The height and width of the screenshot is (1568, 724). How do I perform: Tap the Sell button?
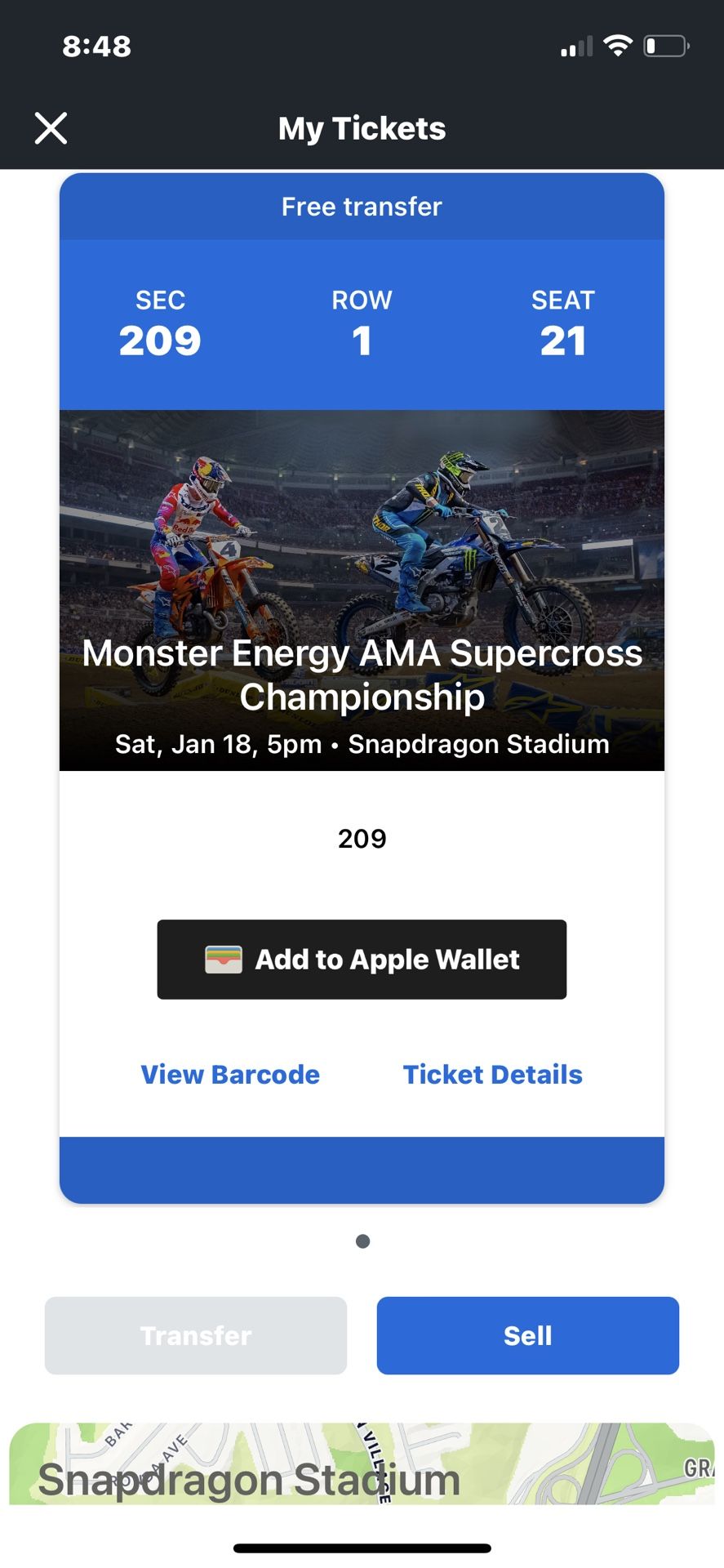coord(527,1335)
